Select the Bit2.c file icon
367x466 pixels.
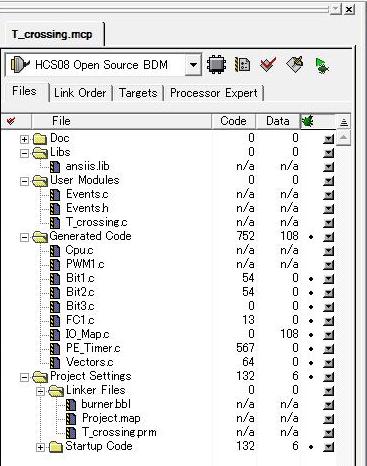[x=55, y=293]
